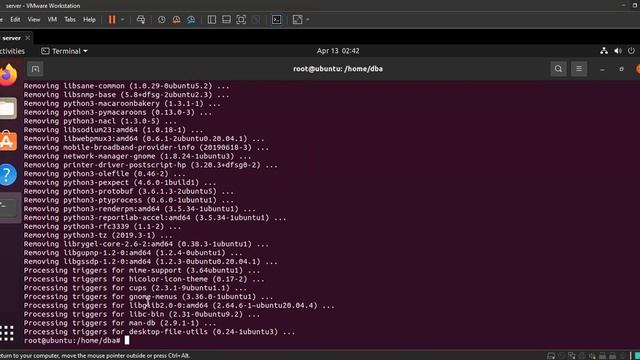
Task: Toggle the thumbnail bar view
Action: tap(226, 20)
